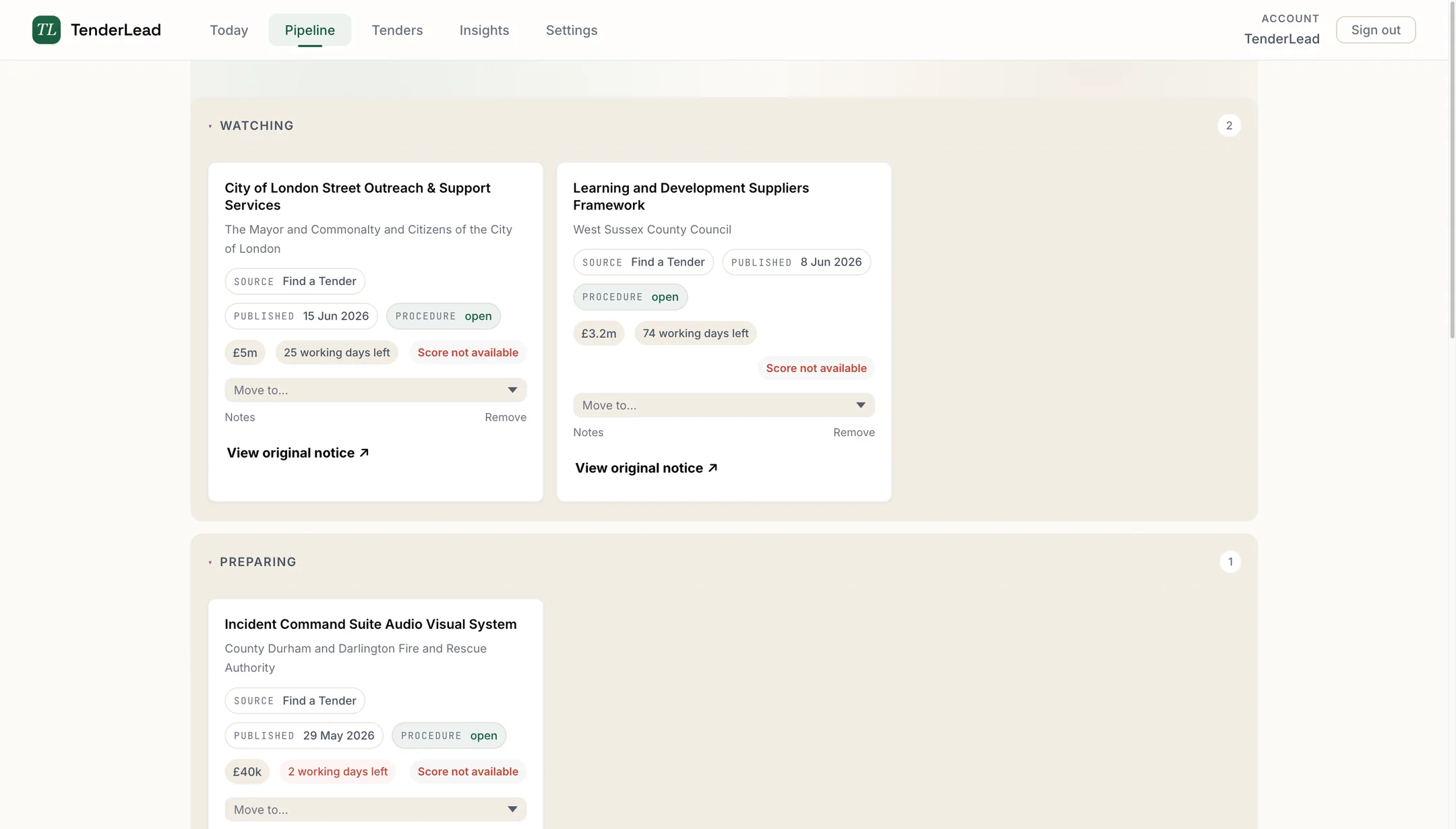Click the Incident Command Suite Audio Visual System title
Viewport: 1456px width, 829px height.
[x=371, y=624]
